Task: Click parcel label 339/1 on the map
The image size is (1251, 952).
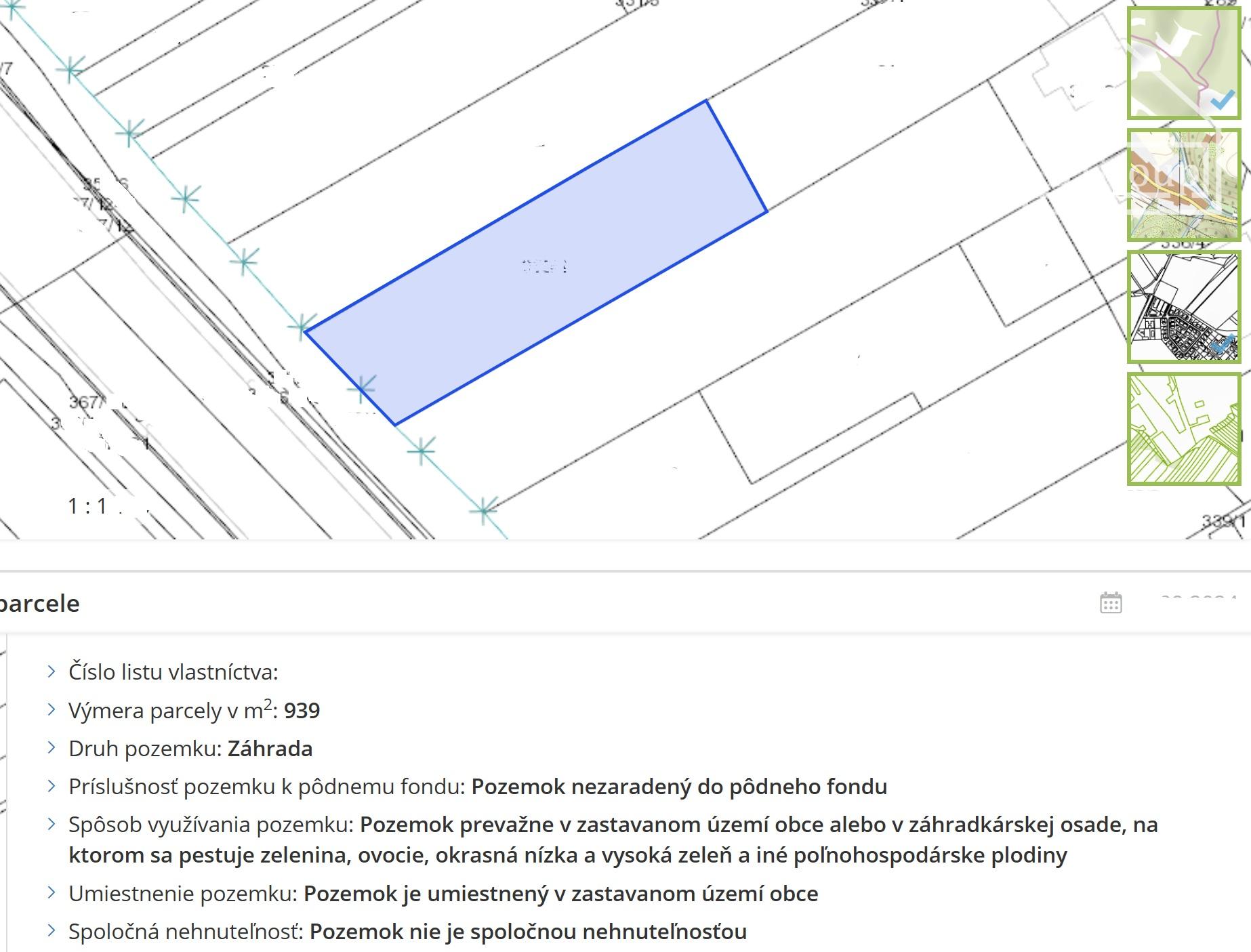Action: coord(1224,521)
